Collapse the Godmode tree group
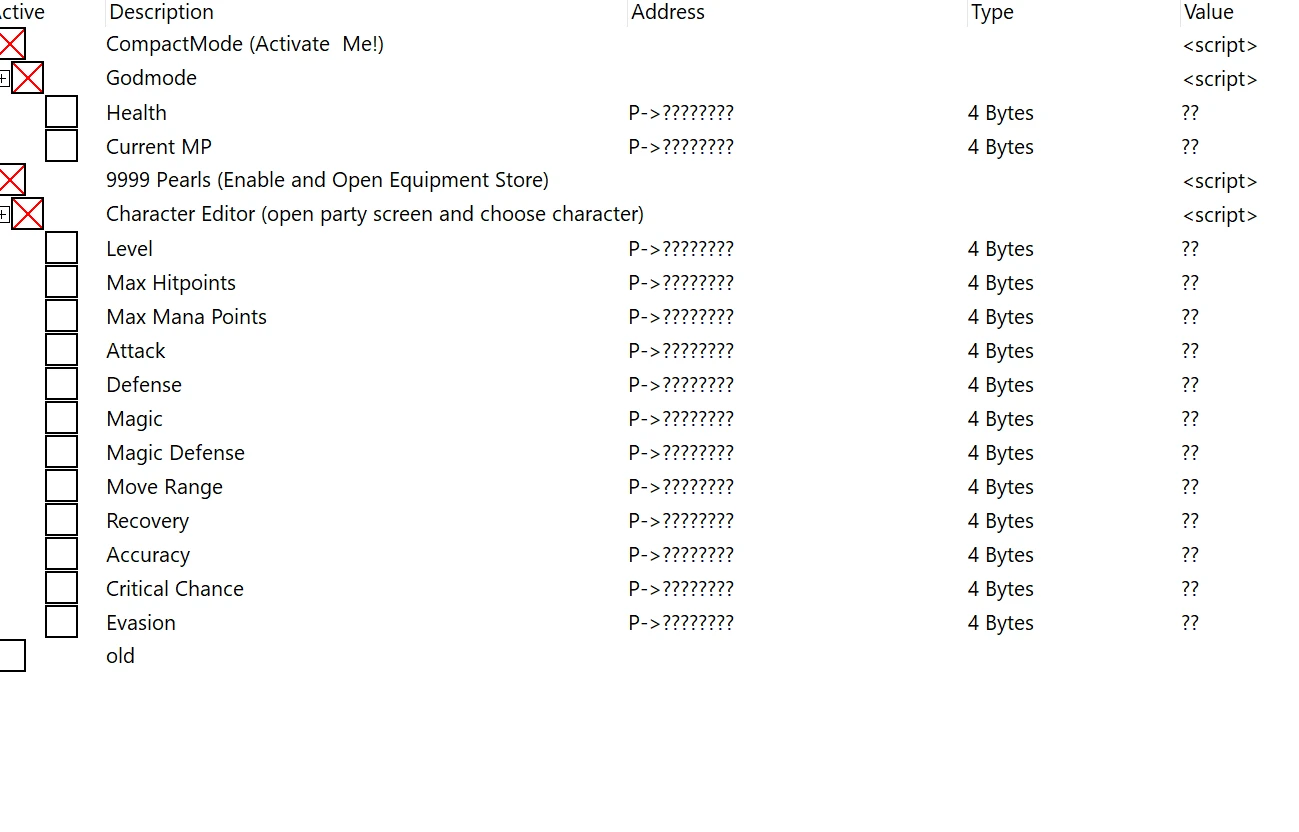This screenshot has width=1299, height=832. [x=4, y=78]
